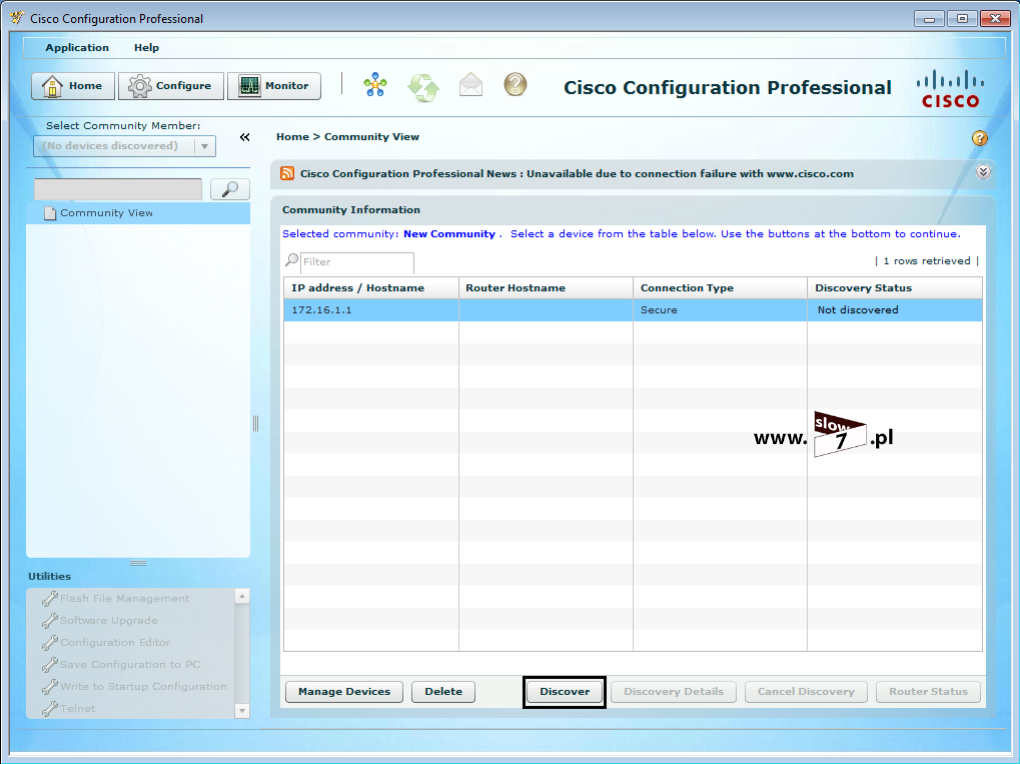Click Utilities list scroll down arrow
The width and height of the screenshot is (1020, 764).
242,711
